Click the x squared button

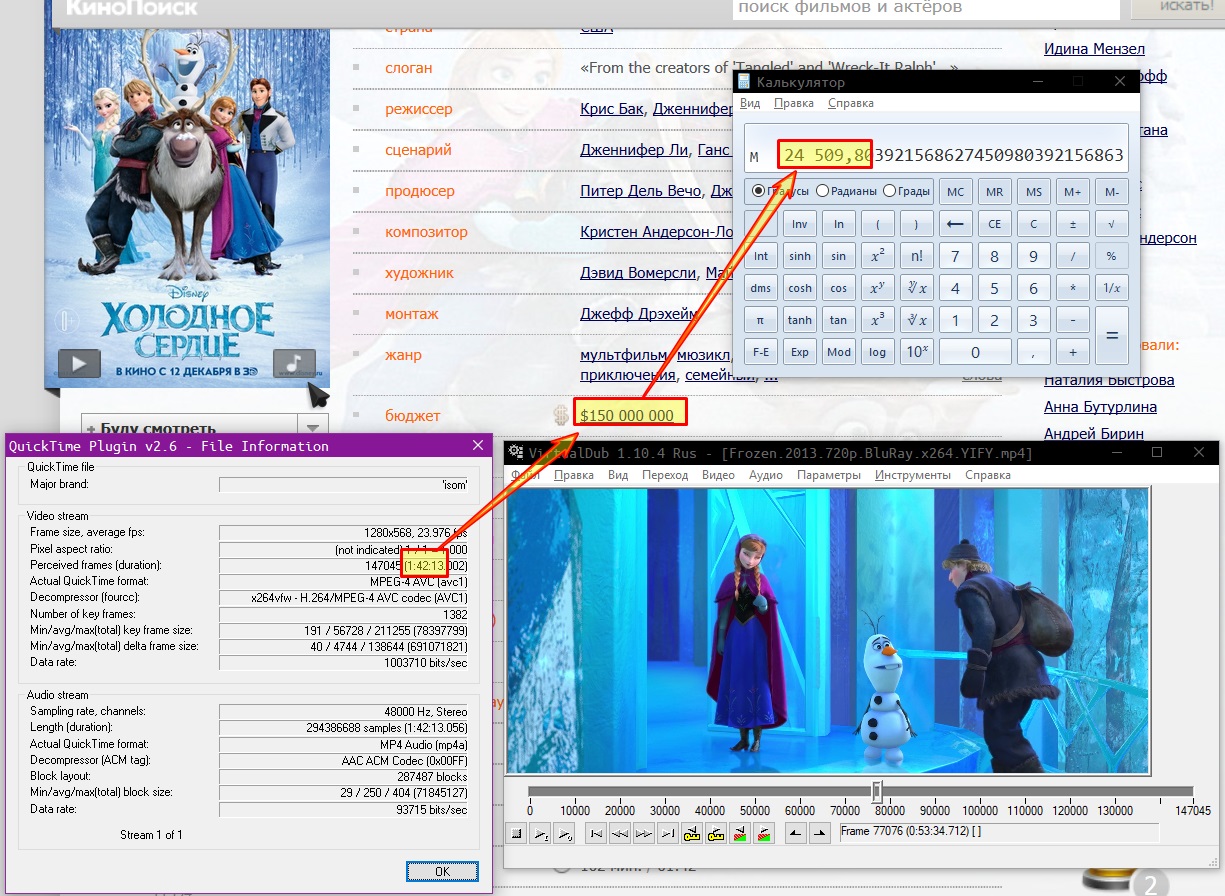[x=877, y=256]
